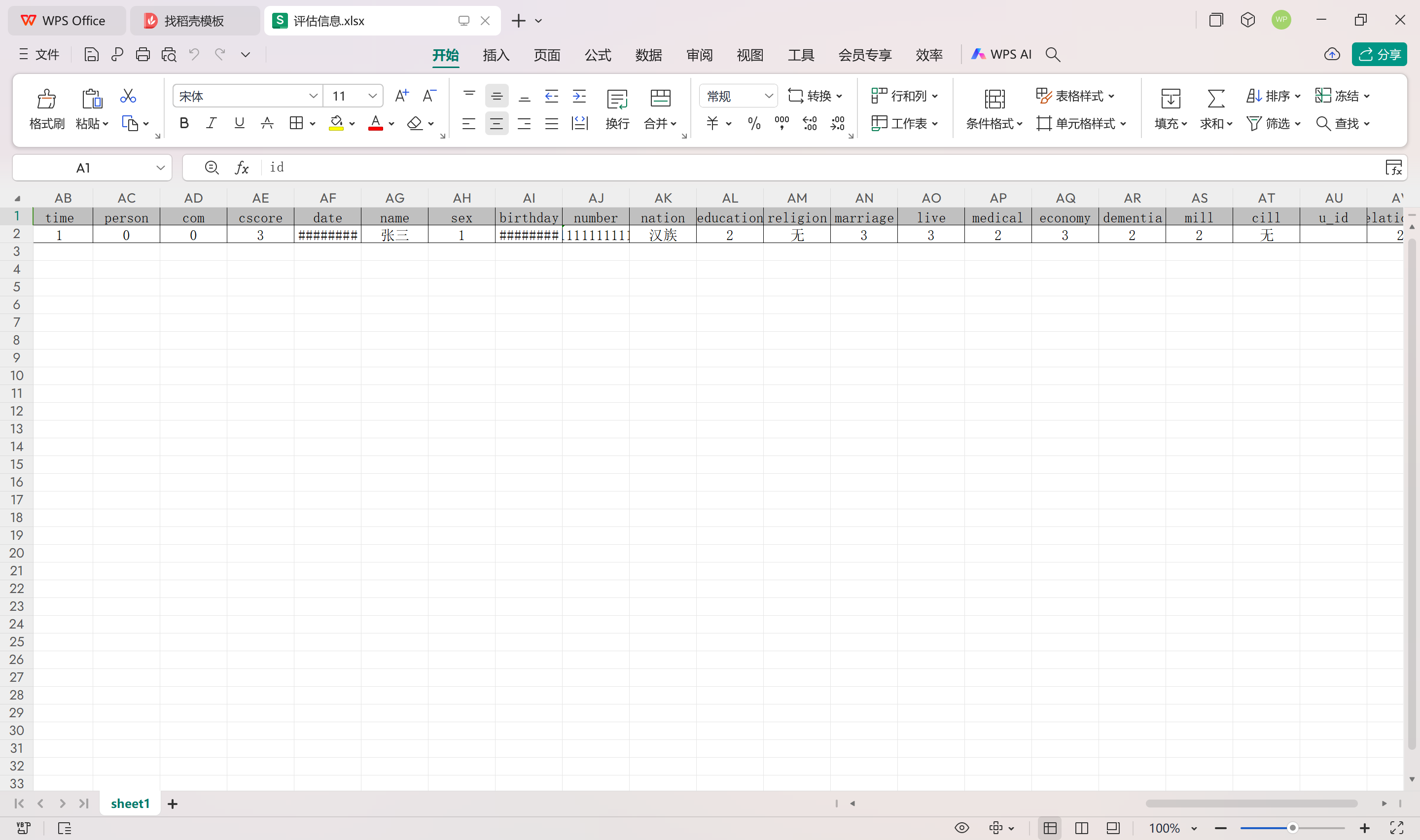
Task: Open the 文件 file menu
Action: coord(39,54)
